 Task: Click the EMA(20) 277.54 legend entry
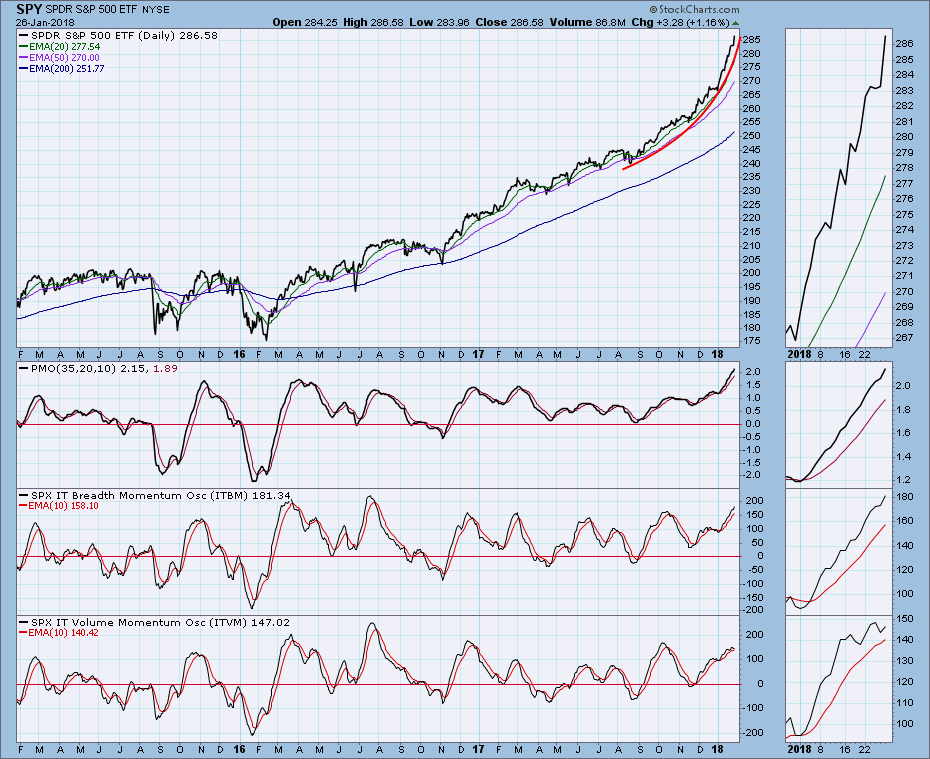pos(60,47)
